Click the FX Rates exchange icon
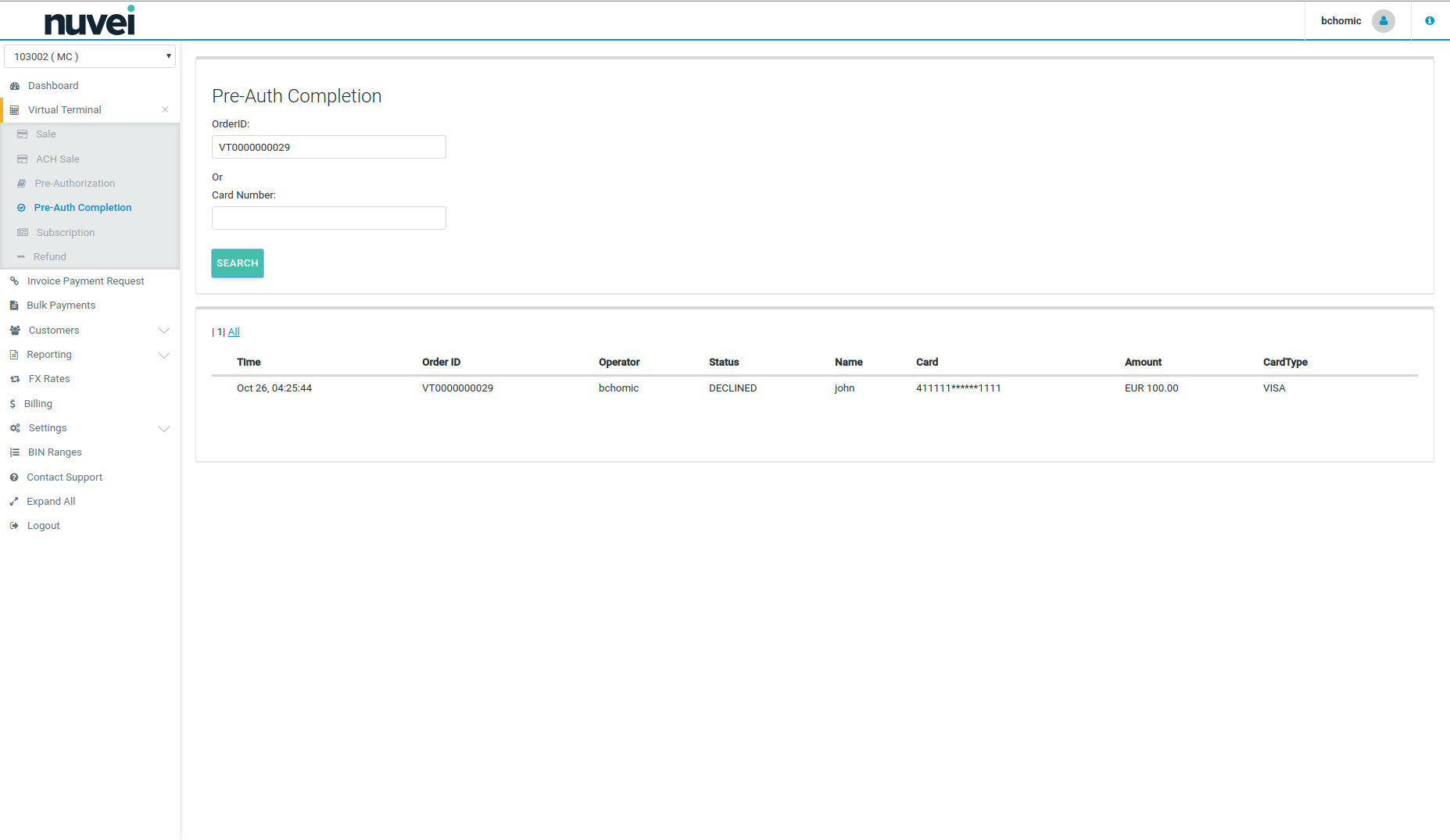The width and height of the screenshot is (1450, 840). pos(15,379)
